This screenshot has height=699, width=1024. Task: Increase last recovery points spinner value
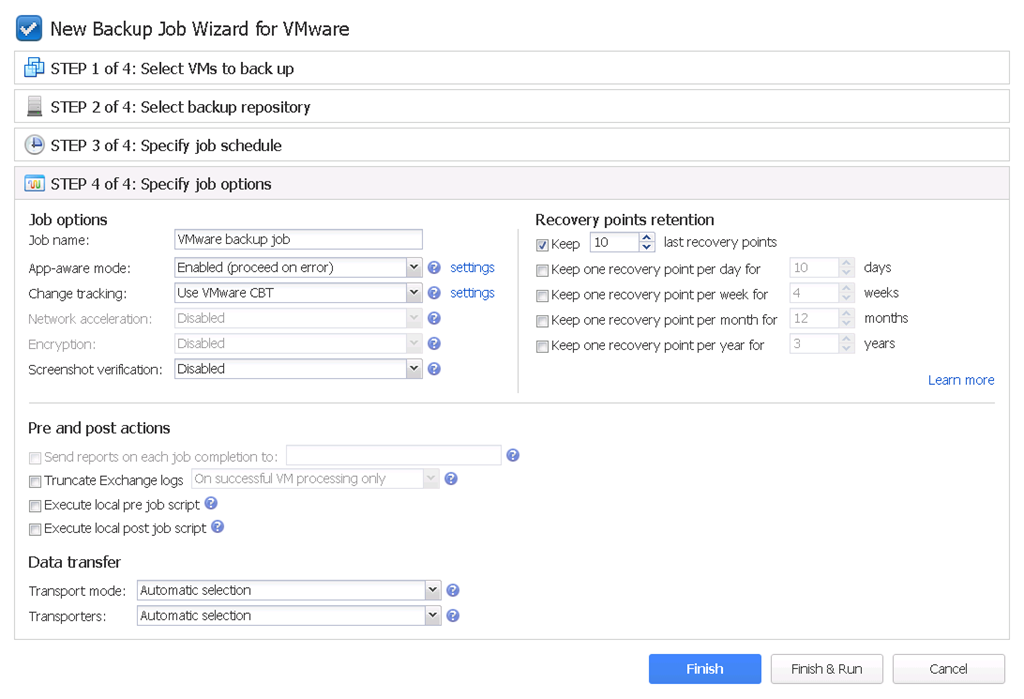(647, 238)
